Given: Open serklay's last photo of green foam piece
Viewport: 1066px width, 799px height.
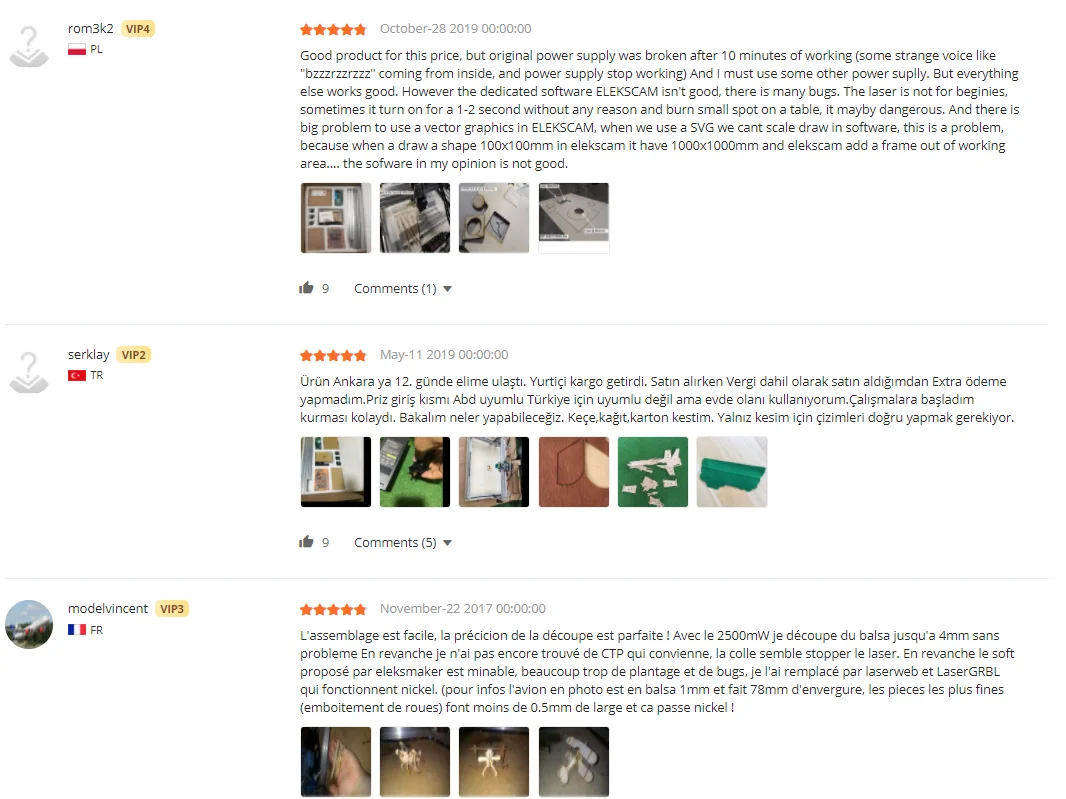Looking at the screenshot, I should (732, 472).
